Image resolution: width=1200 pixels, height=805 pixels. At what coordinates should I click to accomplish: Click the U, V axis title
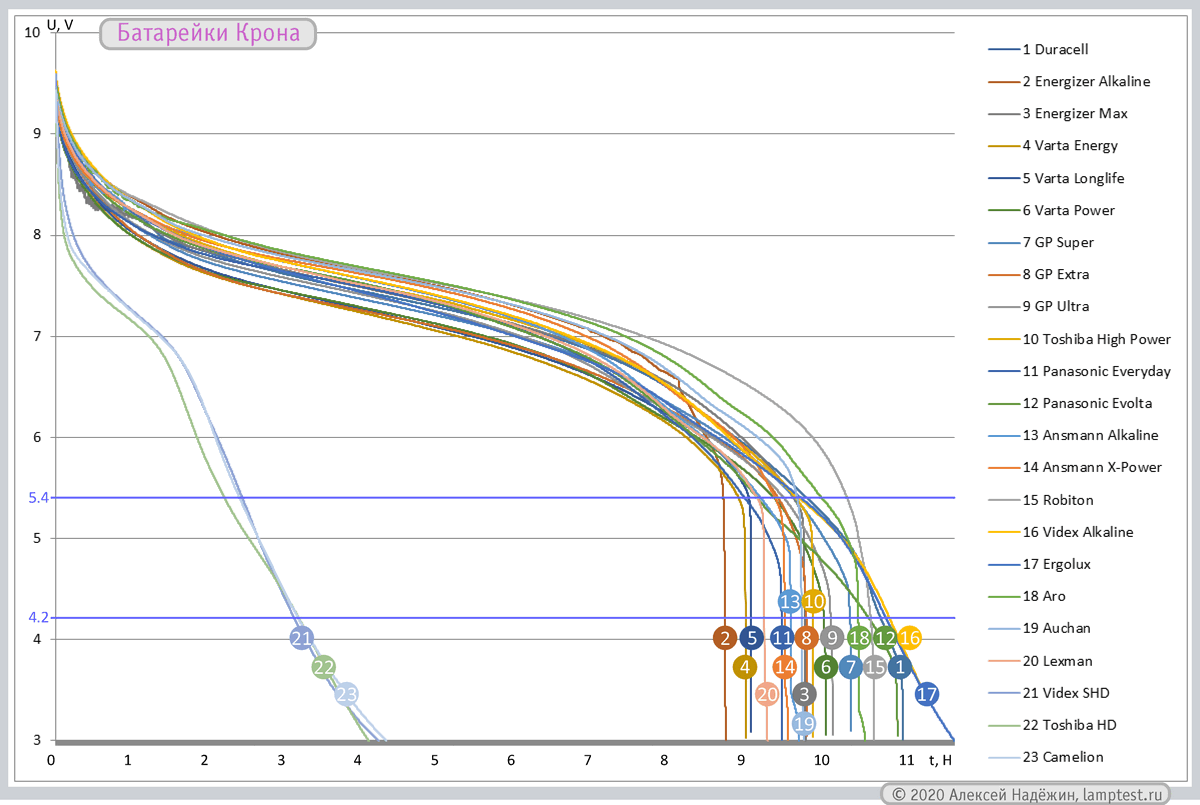coord(60,25)
